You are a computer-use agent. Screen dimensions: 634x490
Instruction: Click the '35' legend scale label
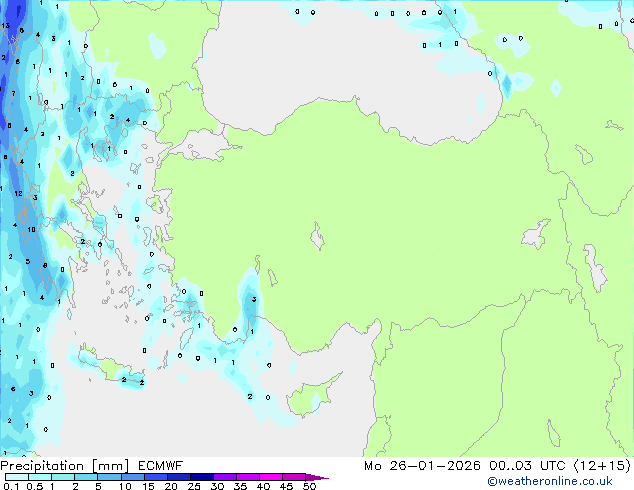(x=240, y=486)
